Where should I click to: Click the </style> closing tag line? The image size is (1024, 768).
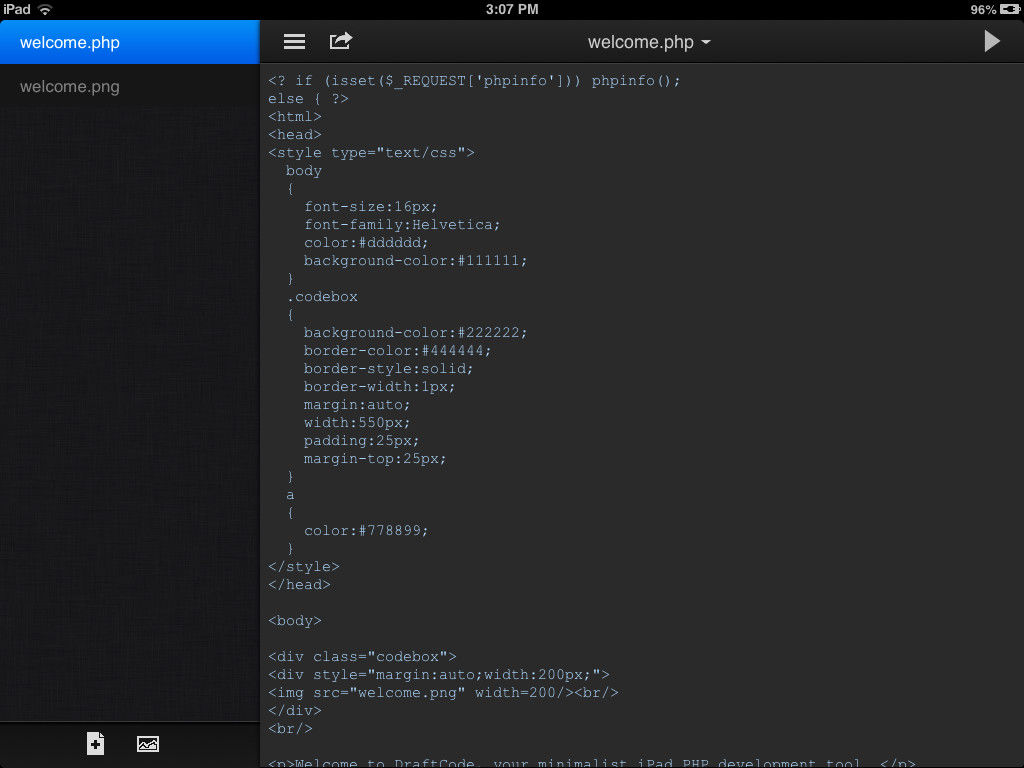(304, 567)
